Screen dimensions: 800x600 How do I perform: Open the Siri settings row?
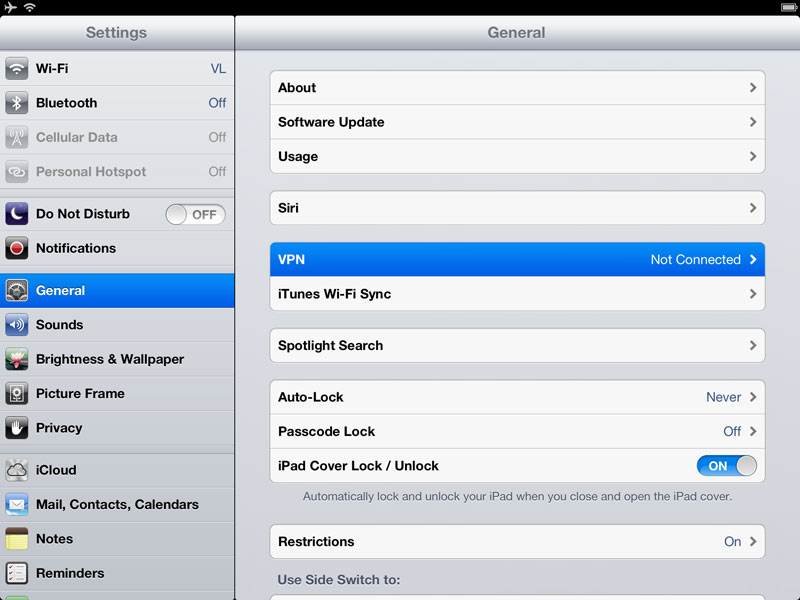coord(517,208)
